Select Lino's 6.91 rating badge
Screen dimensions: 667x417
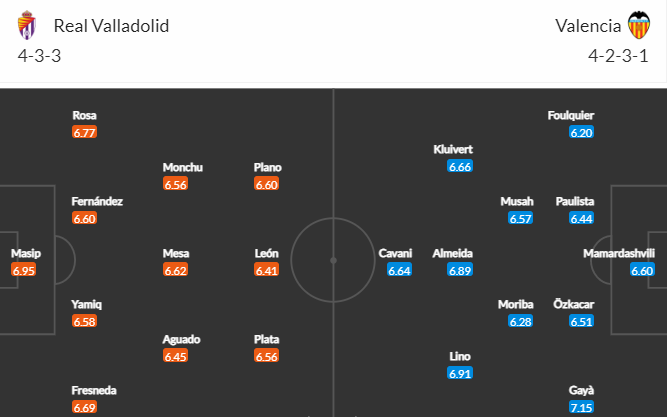click(460, 373)
